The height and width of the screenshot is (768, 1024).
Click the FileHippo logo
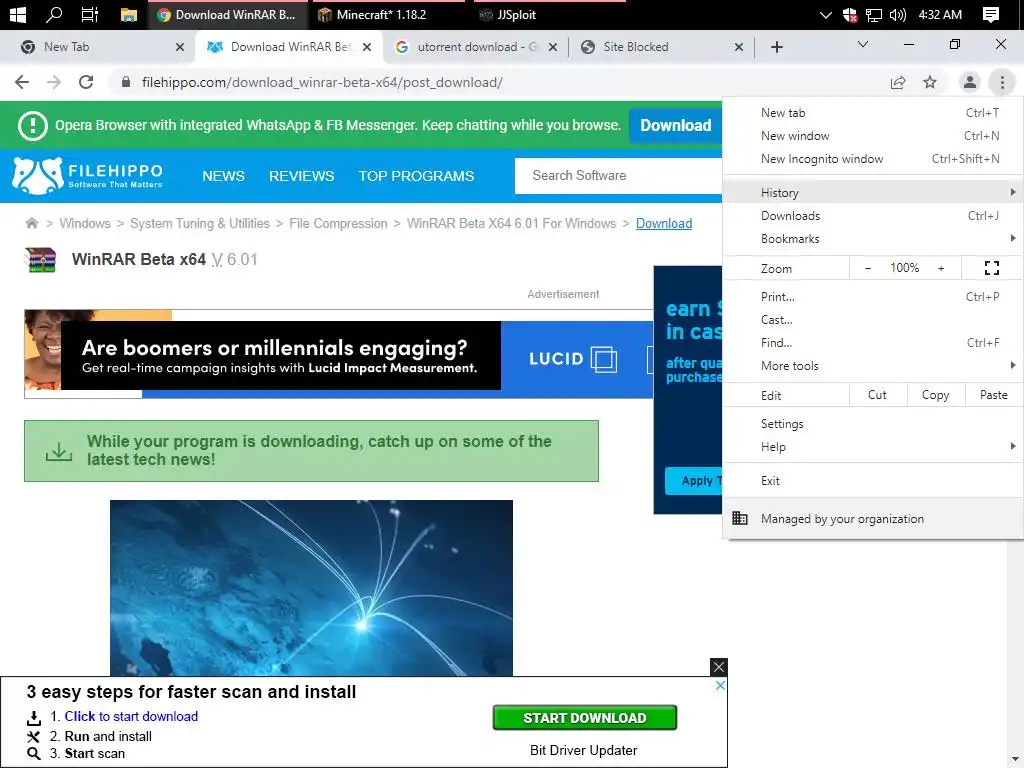(88, 176)
